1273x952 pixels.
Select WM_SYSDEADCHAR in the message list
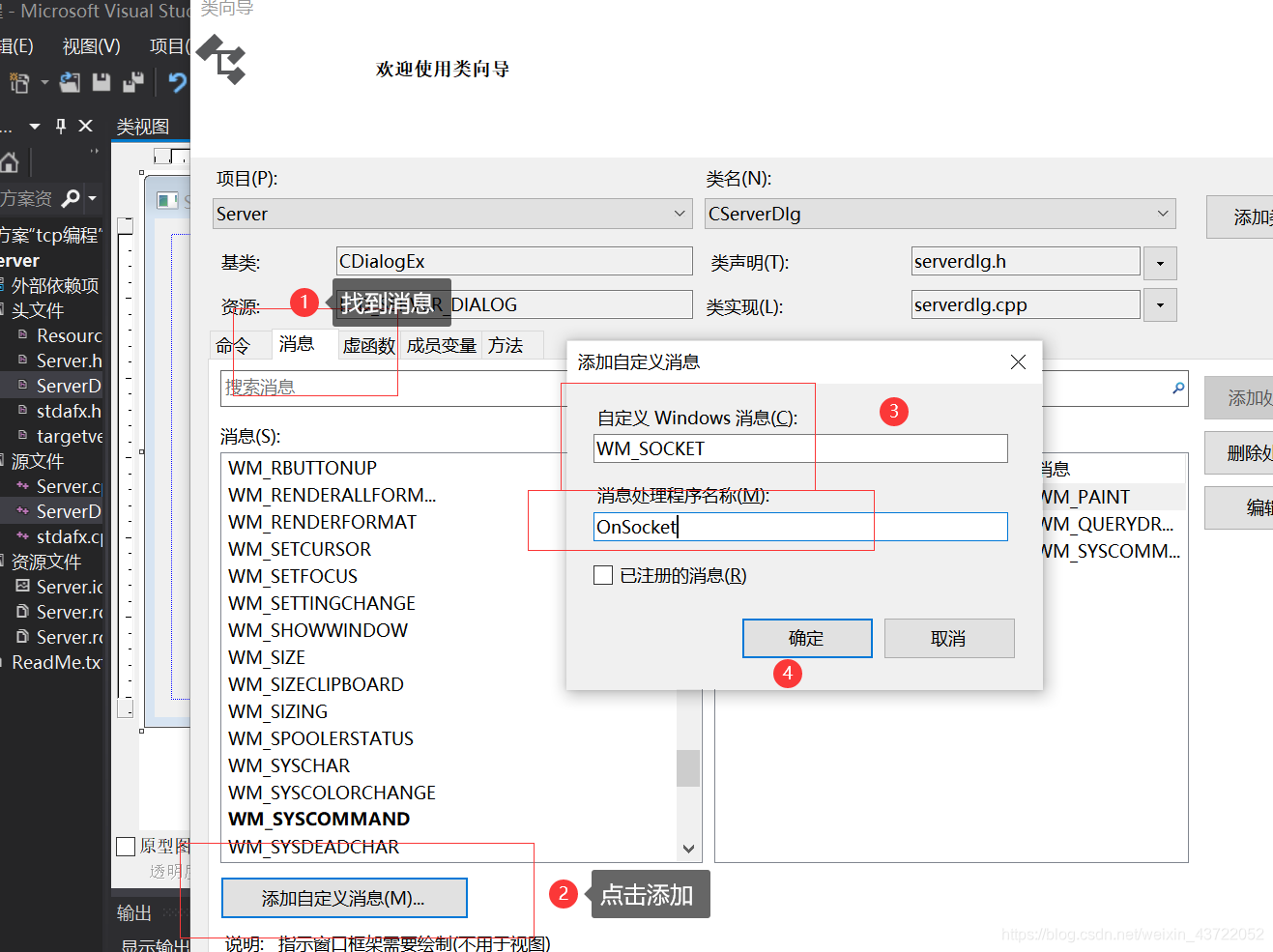coord(313,847)
